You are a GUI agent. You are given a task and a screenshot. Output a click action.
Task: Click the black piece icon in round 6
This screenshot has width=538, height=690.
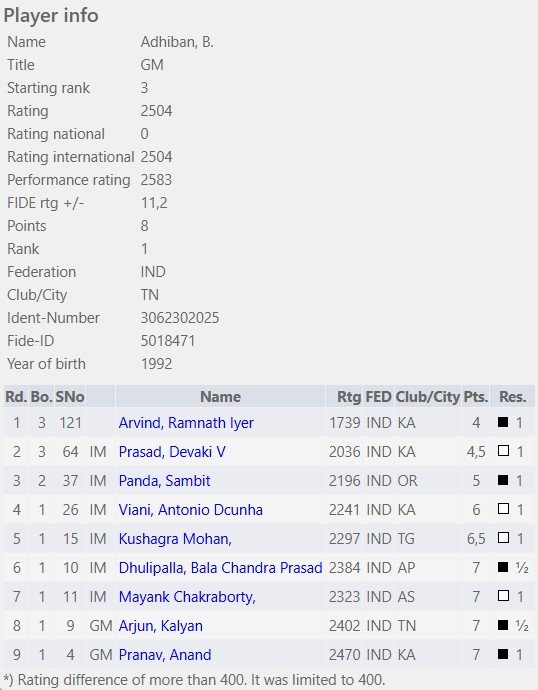coord(503,567)
